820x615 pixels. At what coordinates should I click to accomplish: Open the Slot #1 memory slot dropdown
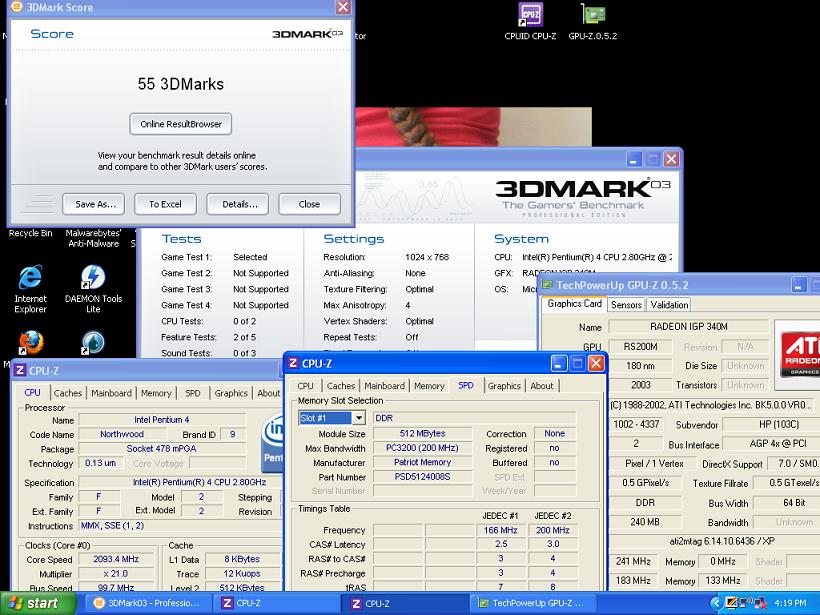click(358, 418)
